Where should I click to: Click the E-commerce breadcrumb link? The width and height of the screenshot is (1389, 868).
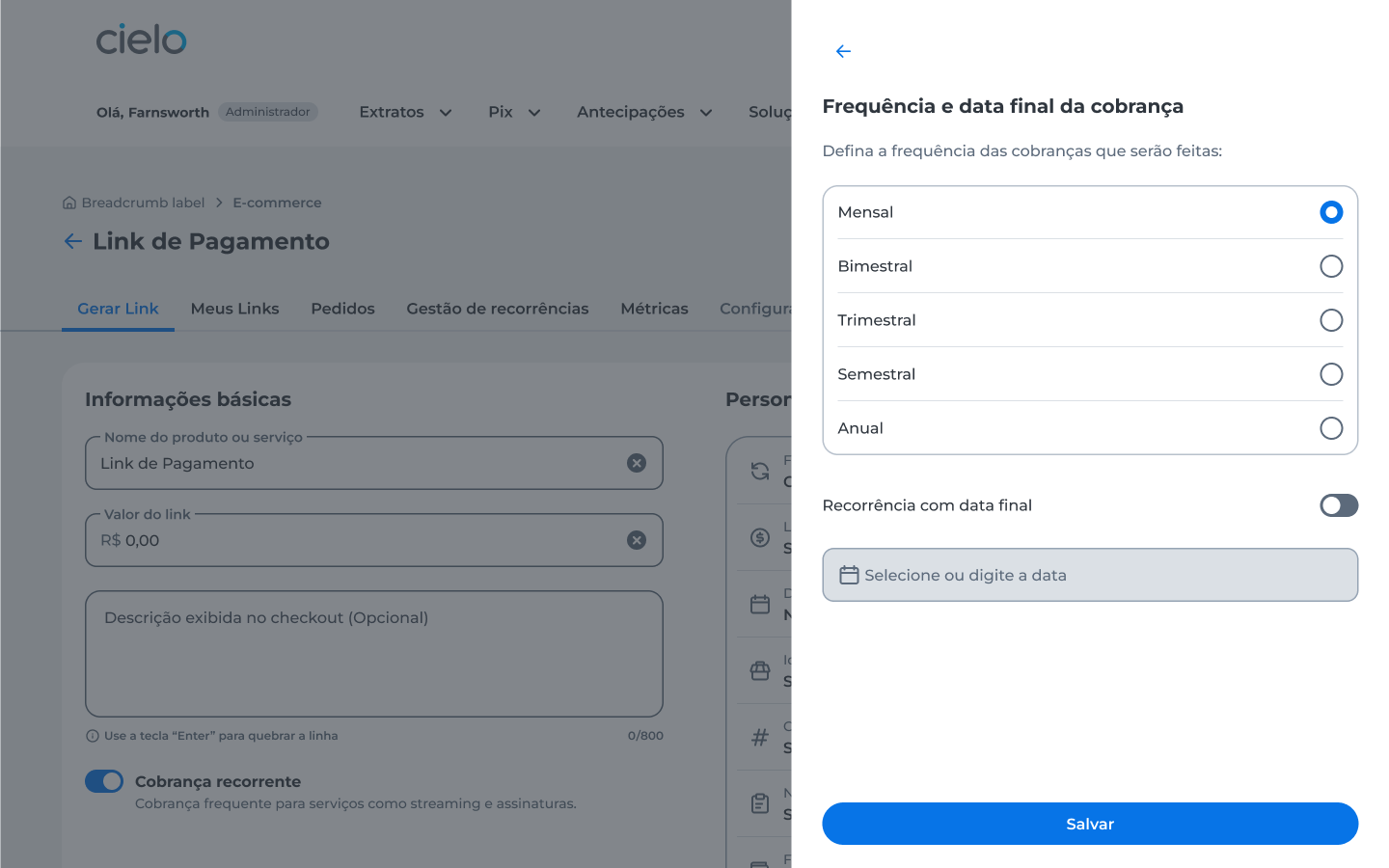(277, 203)
